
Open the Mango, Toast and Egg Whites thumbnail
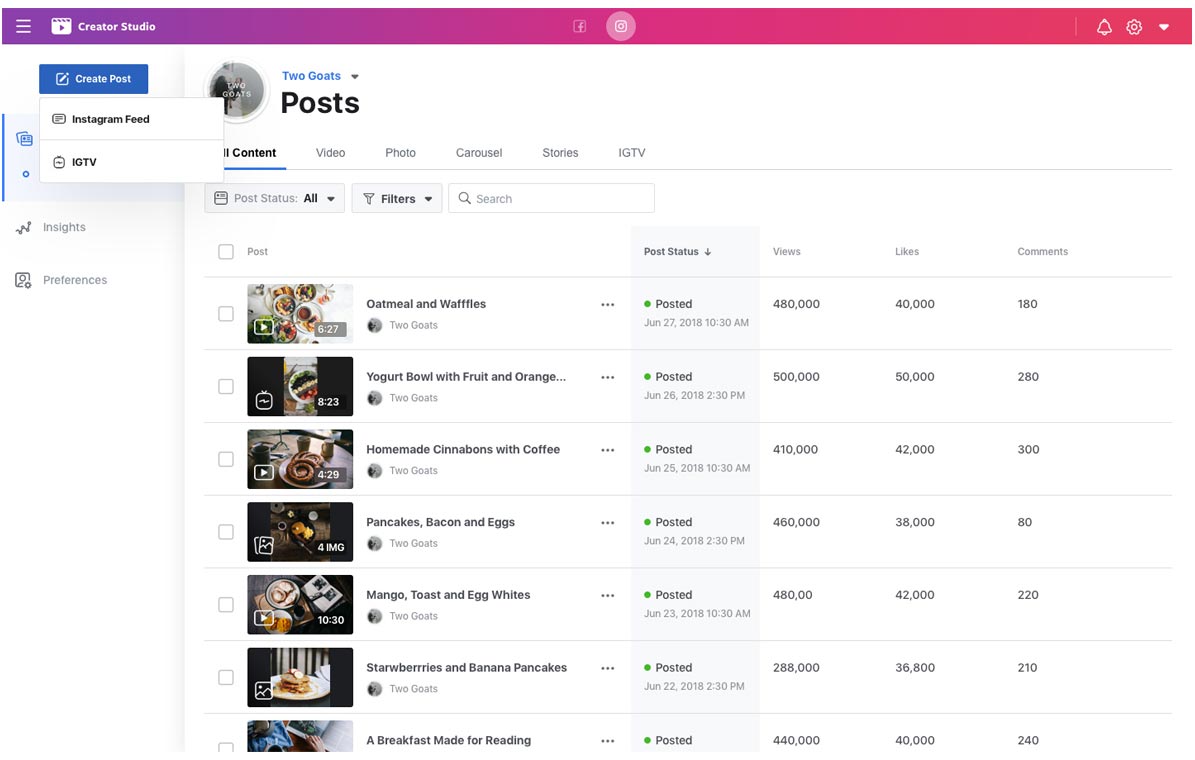point(300,604)
